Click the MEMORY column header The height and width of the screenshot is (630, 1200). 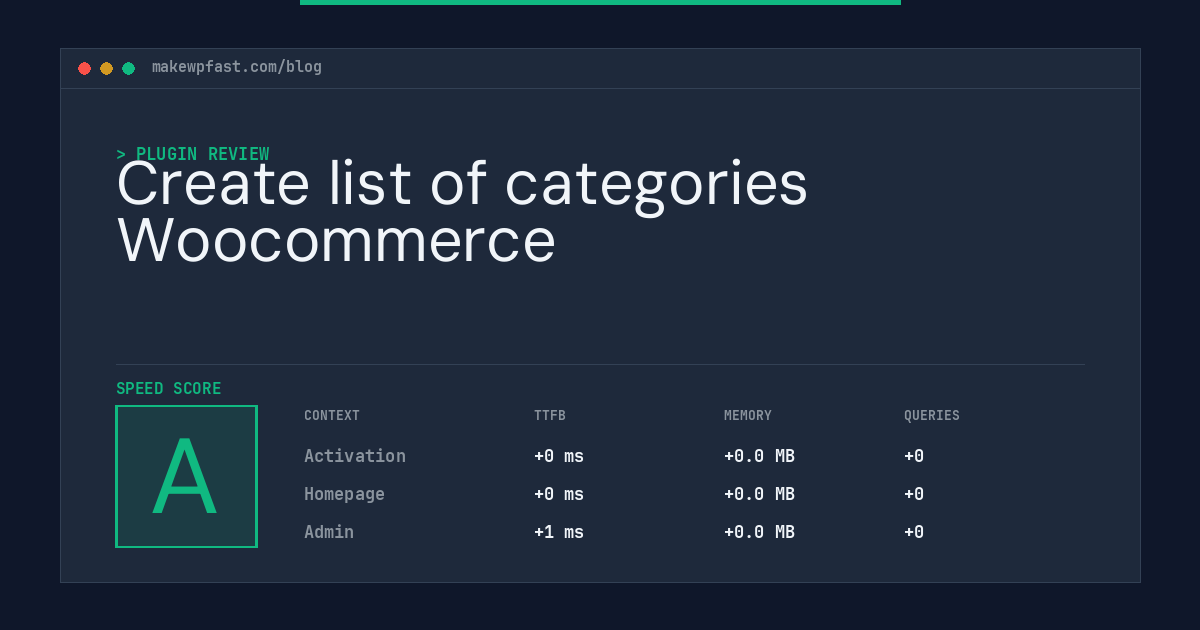click(748, 415)
